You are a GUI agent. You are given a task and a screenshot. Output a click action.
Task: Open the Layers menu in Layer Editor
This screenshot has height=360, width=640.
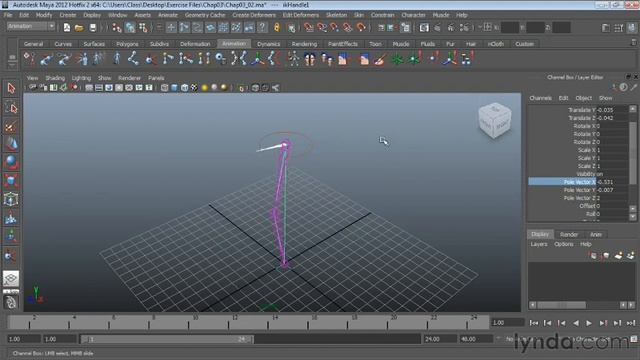(x=539, y=244)
